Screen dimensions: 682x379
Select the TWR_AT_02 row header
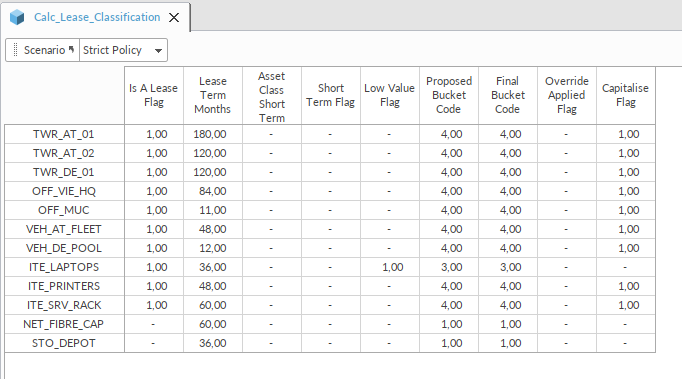[64, 153]
